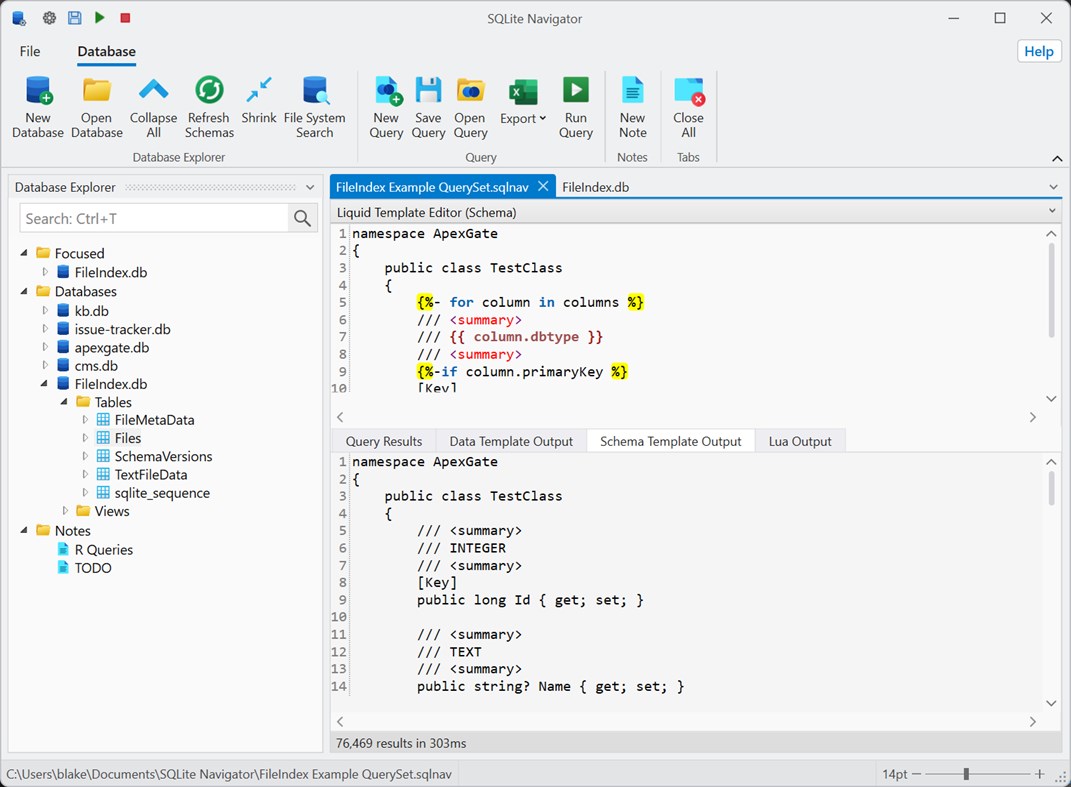1071x787 pixels.
Task: Select the FileIndex Example QuerySet.sqlnav tab
Action: click(x=432, y=187)
